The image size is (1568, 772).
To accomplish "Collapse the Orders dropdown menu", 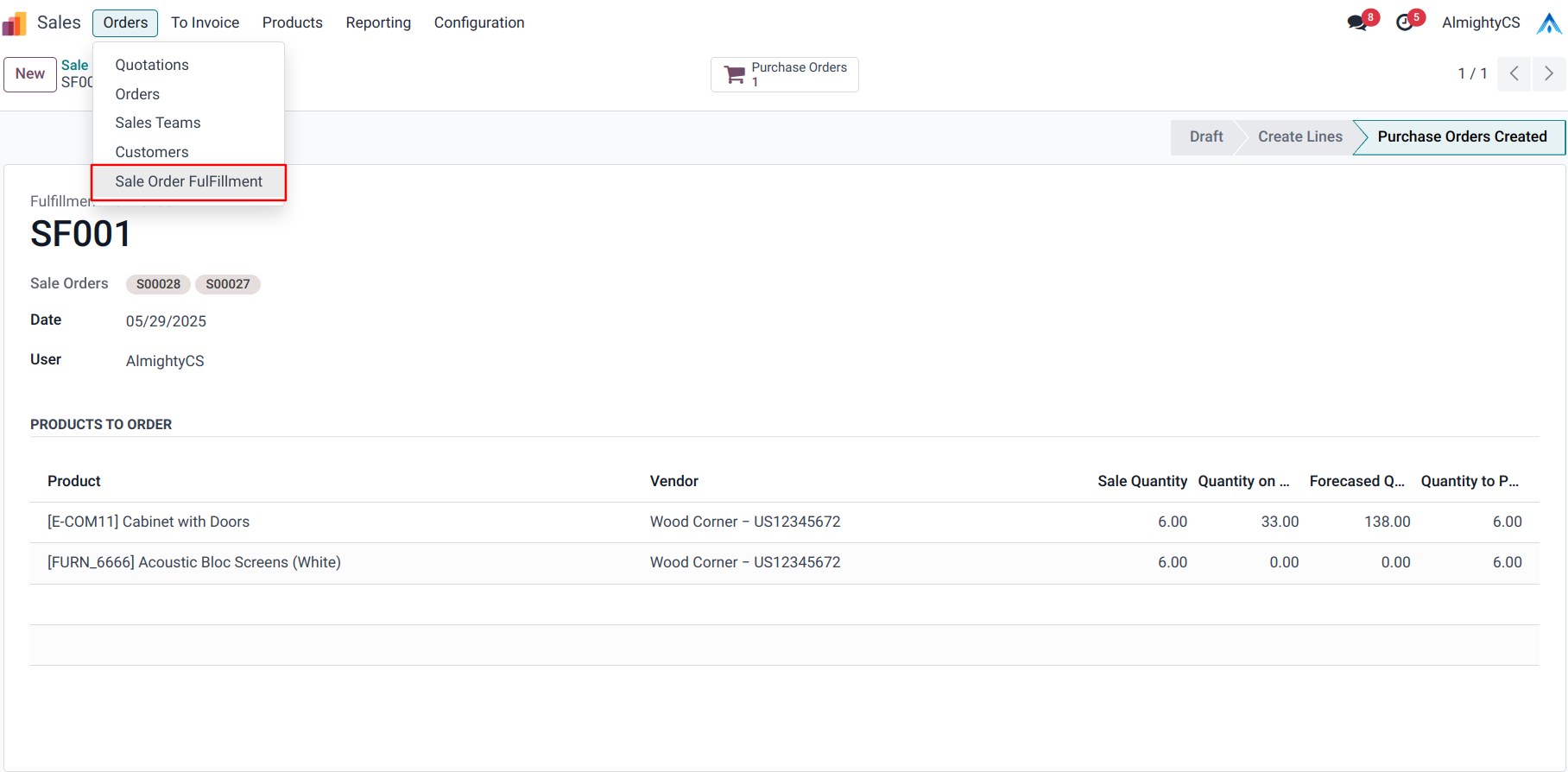I will (125, 23).
